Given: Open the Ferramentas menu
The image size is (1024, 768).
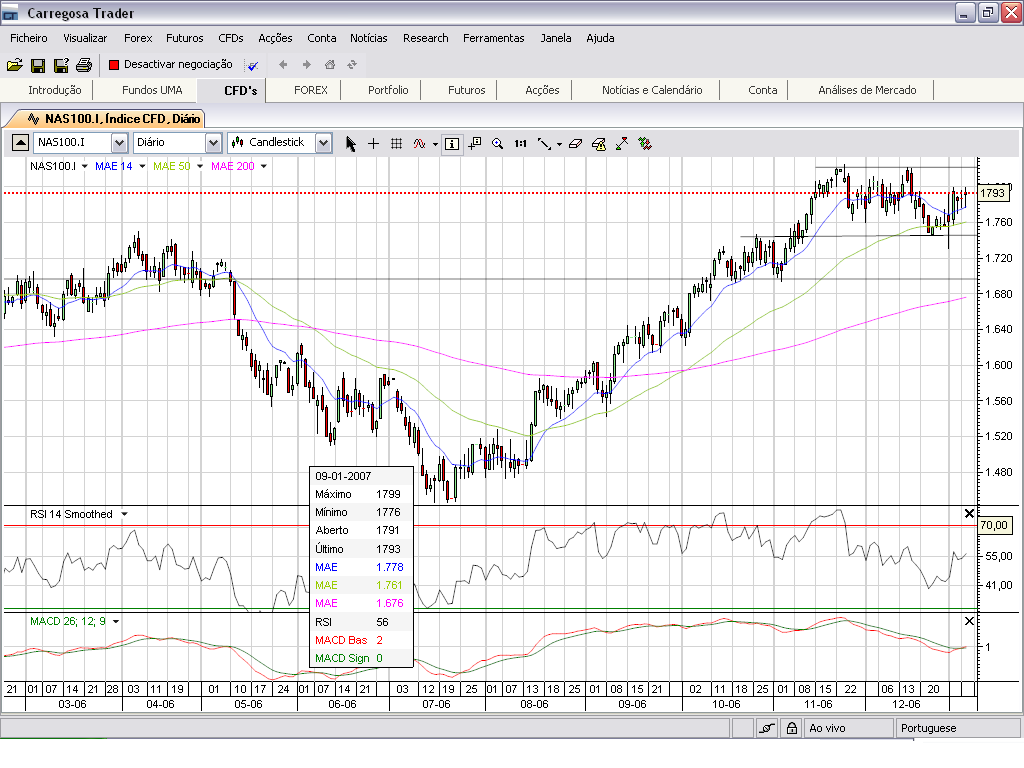Looking at the screenshot, I should click(x=493, y=38).
